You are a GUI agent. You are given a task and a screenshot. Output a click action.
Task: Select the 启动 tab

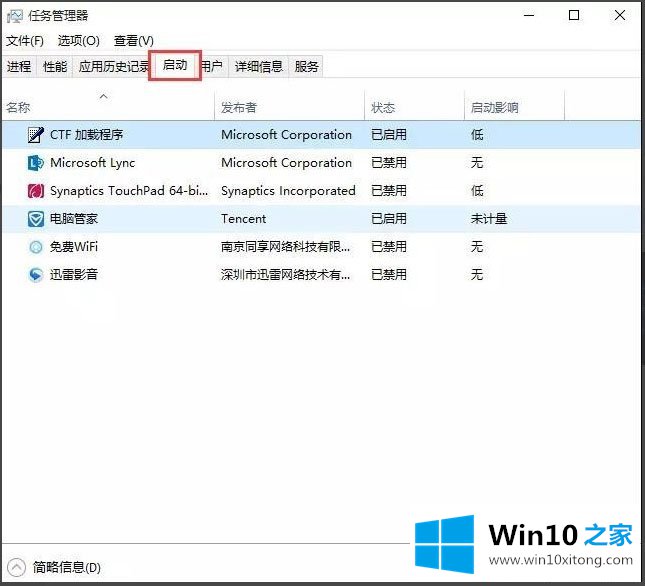pos(175,65)
